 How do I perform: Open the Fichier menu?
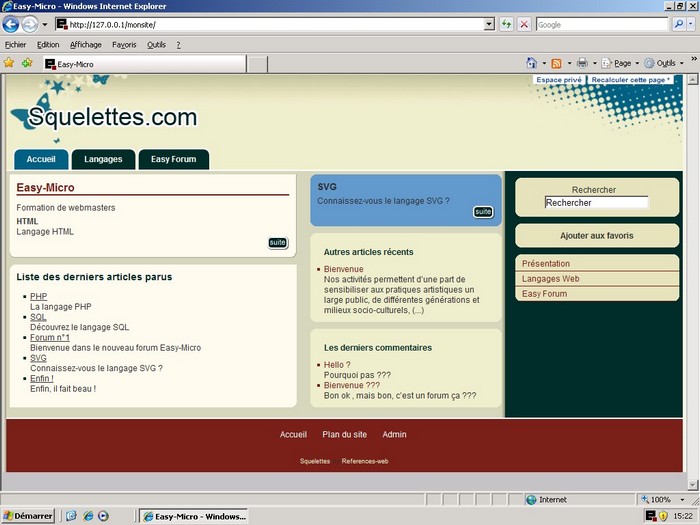(x=15, y=45)
